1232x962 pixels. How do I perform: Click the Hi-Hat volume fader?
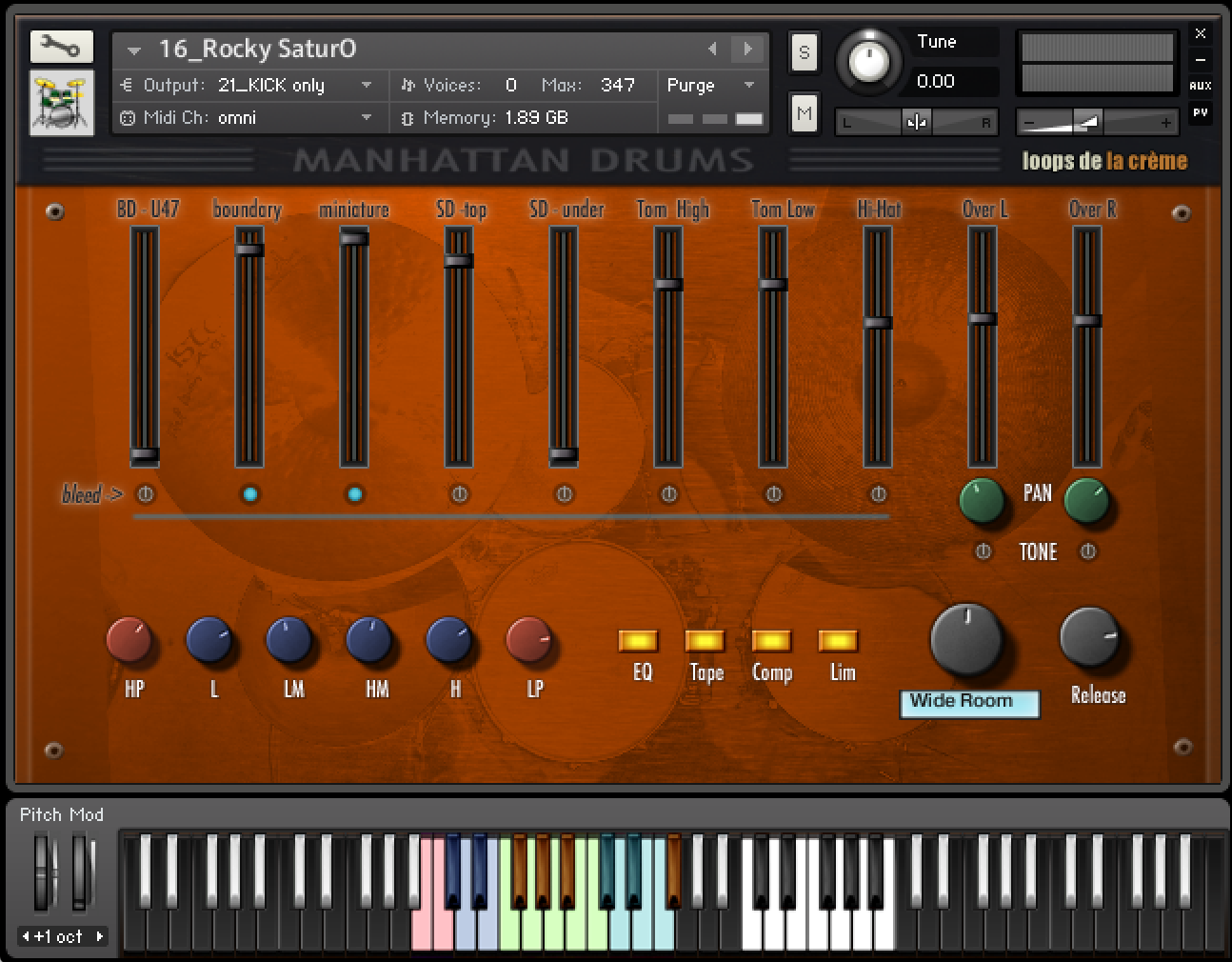[x=876, y=324]
